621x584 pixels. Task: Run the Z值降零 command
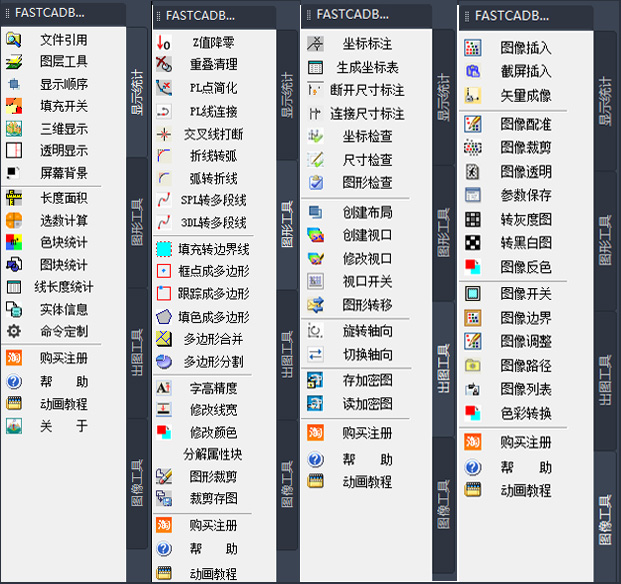pos(211,42)
